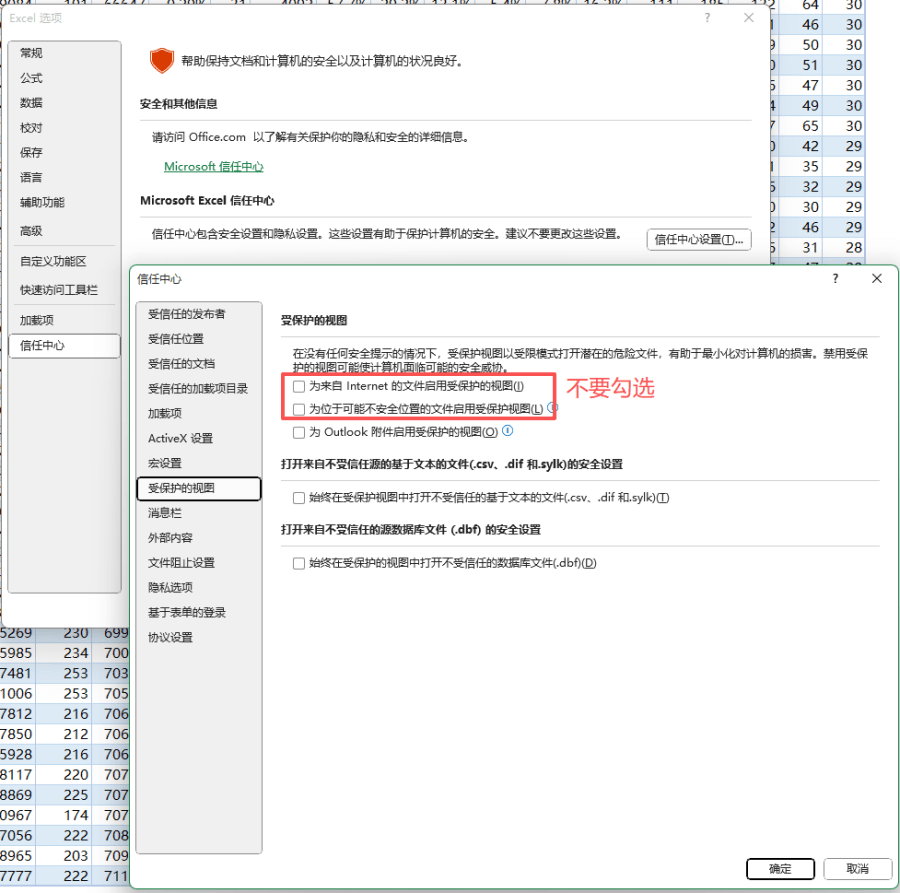900x893 pixels.
Task: Click the 信任中心设置 button
Action: pyautogui.click(x=698, y=240)
